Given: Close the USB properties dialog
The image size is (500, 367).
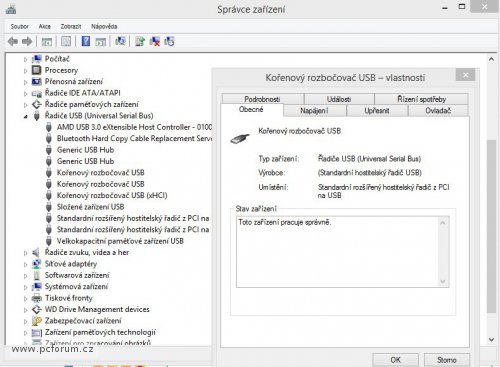Looking at the screenshot, I should [466, 75].
